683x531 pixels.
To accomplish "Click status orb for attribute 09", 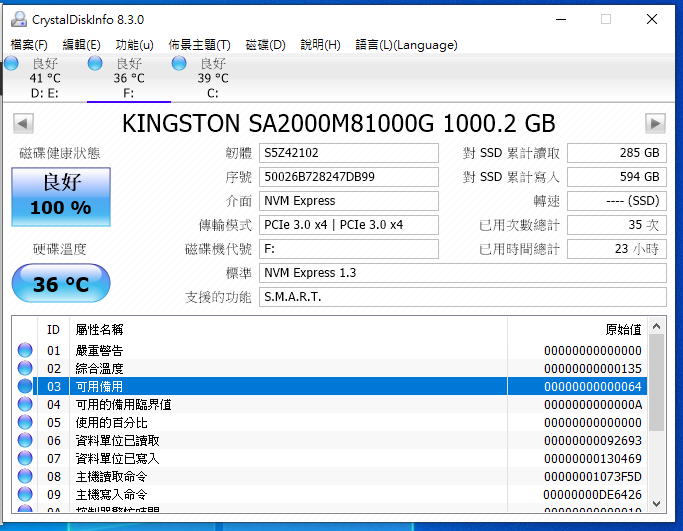I will 25,494.
